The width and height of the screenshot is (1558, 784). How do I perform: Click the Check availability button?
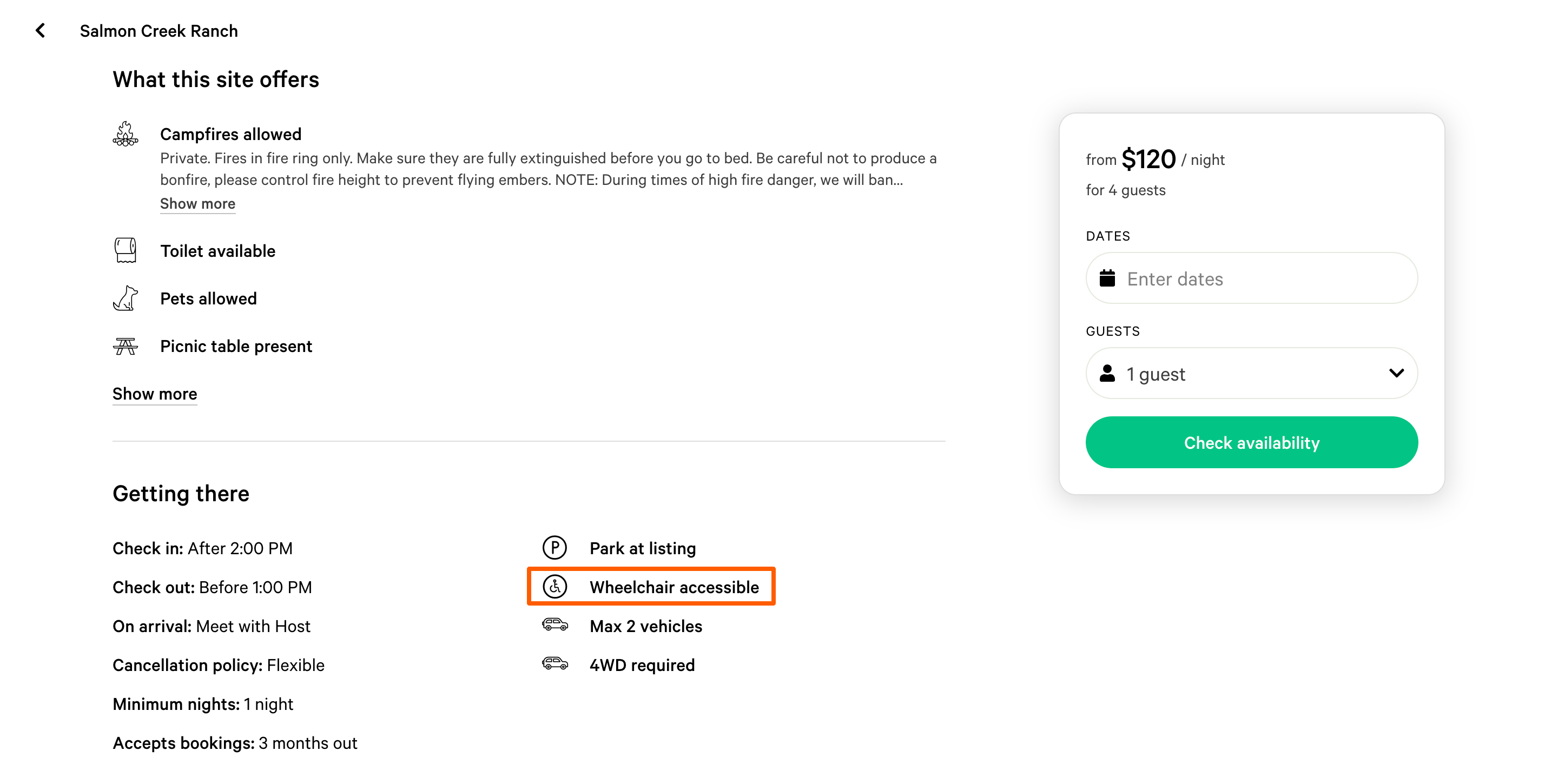coord(1251,442)
